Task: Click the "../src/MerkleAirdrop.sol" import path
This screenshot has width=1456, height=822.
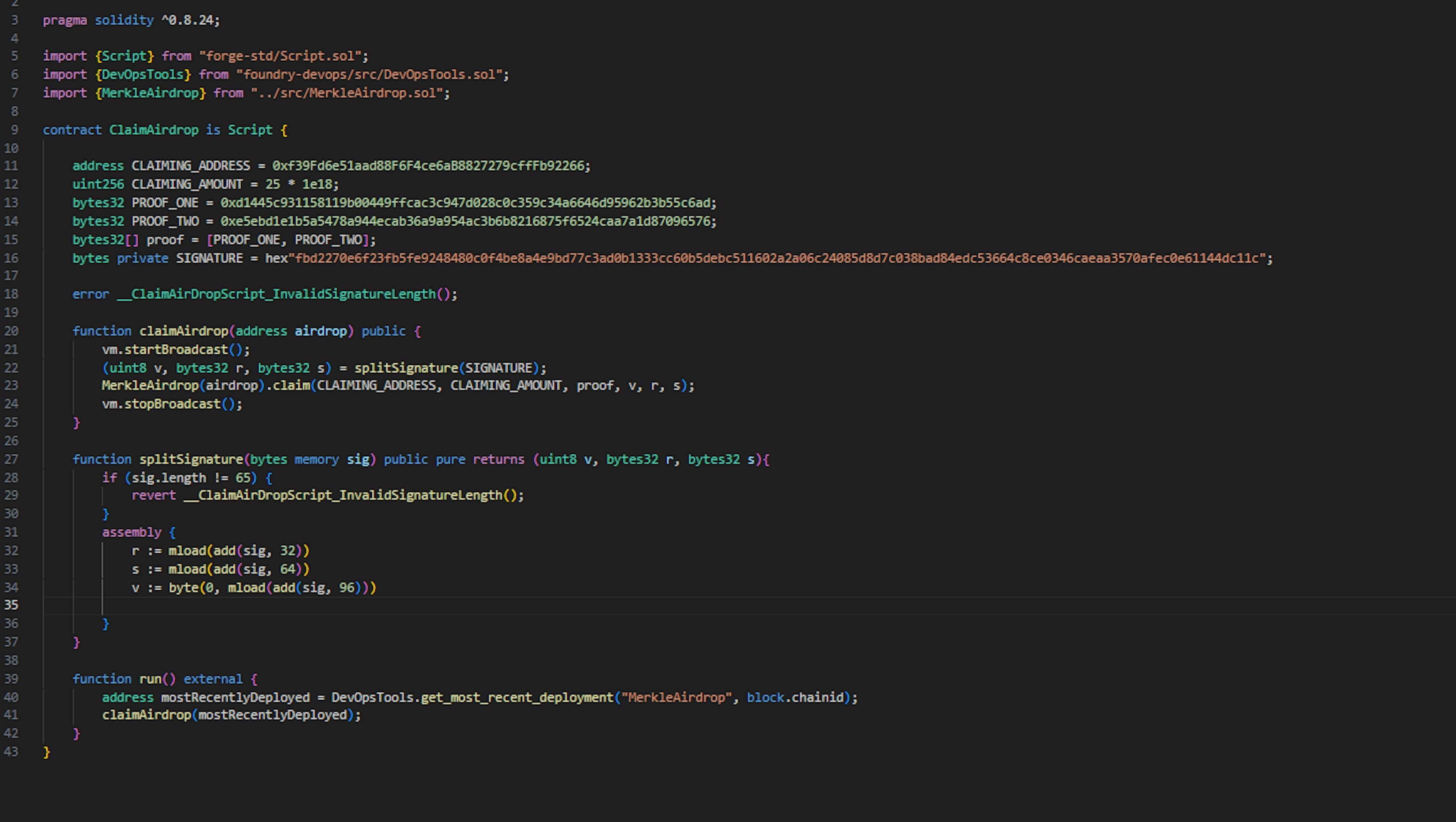Action: coord(347,93)
